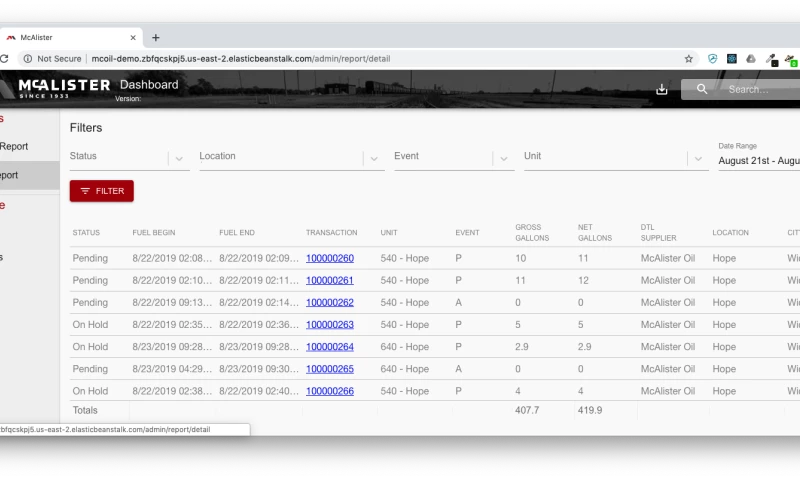Screen dimensions: 800x480
Task: Click the Date Range field
Action: click(x=758, y=160)
